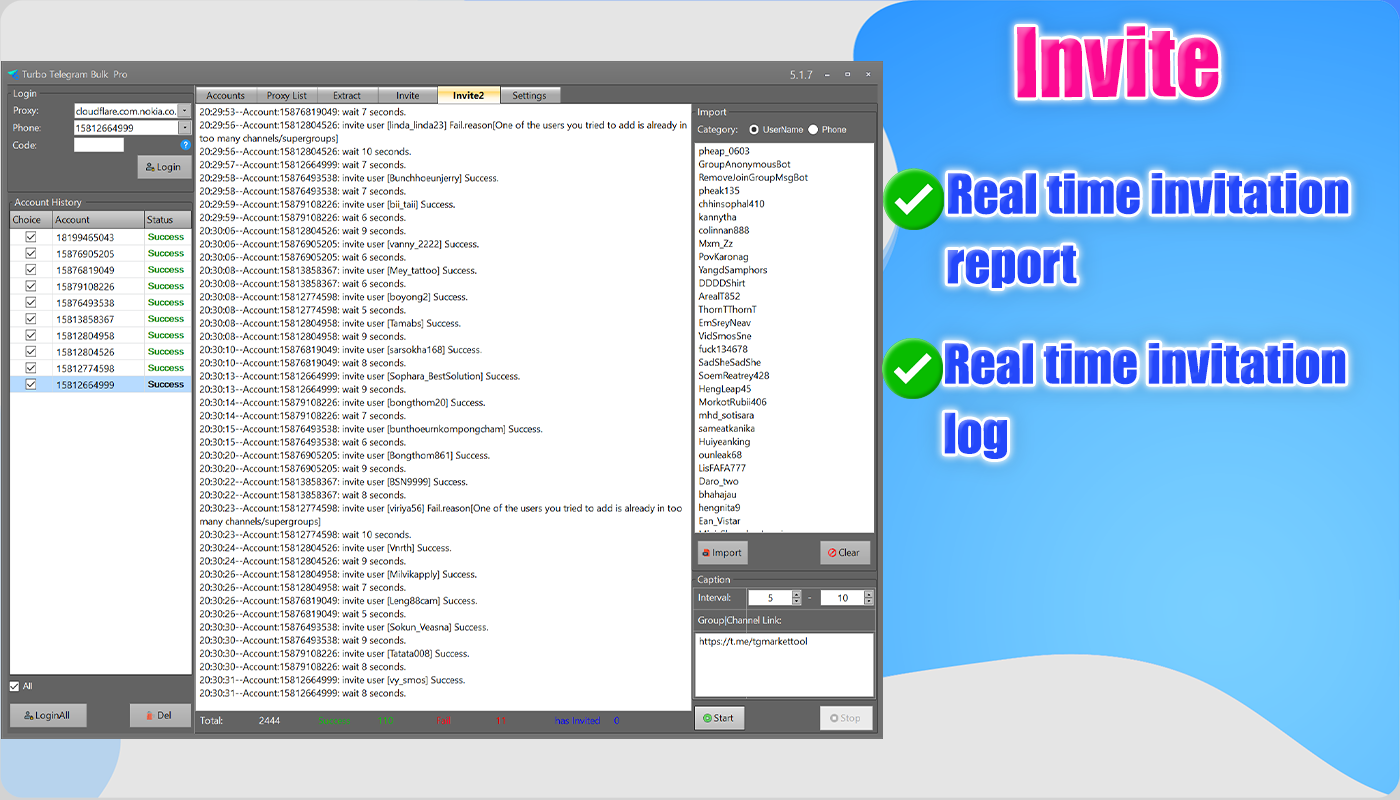The height and width of the screenshot is (800, 1400).
Task: Select hengnita9 in the import list
Action: [x=719, y=508]
